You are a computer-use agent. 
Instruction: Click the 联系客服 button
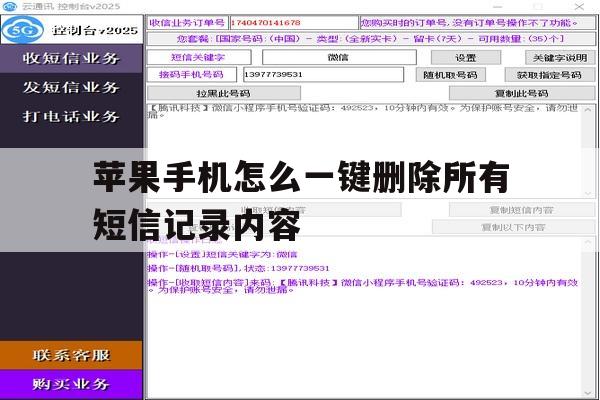71,355
